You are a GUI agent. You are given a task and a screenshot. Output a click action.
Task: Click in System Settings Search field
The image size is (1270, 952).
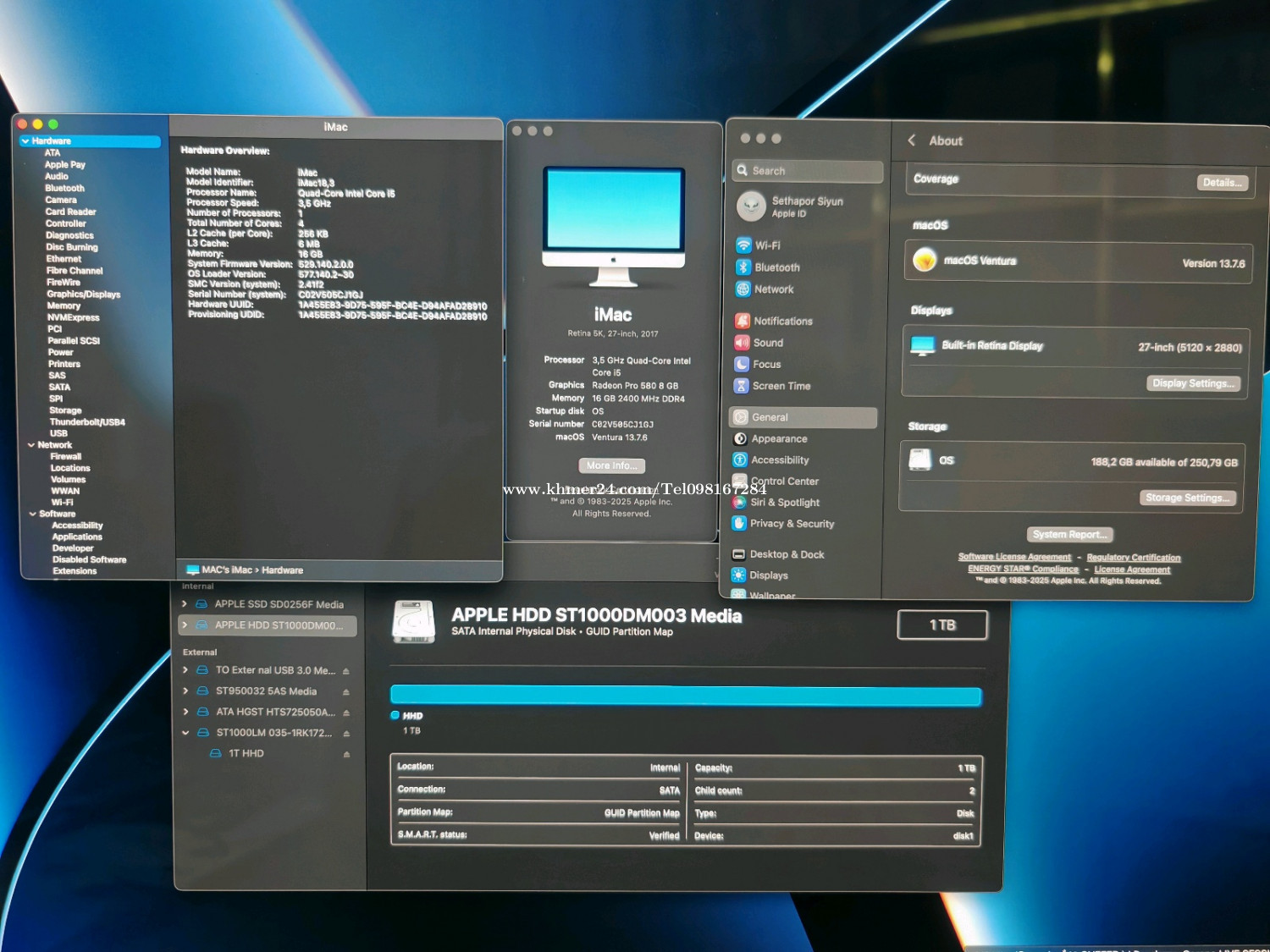point(807,171)
